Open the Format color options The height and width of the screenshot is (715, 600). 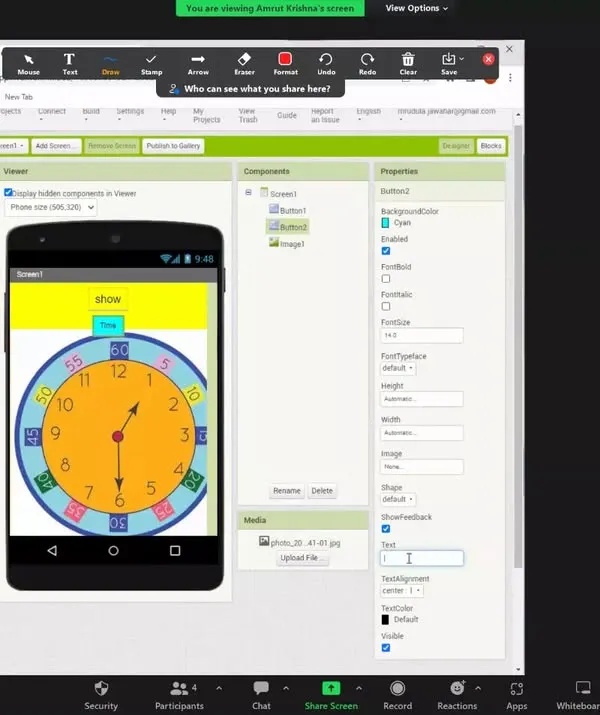pyautogui.click(x=285, y=64)
